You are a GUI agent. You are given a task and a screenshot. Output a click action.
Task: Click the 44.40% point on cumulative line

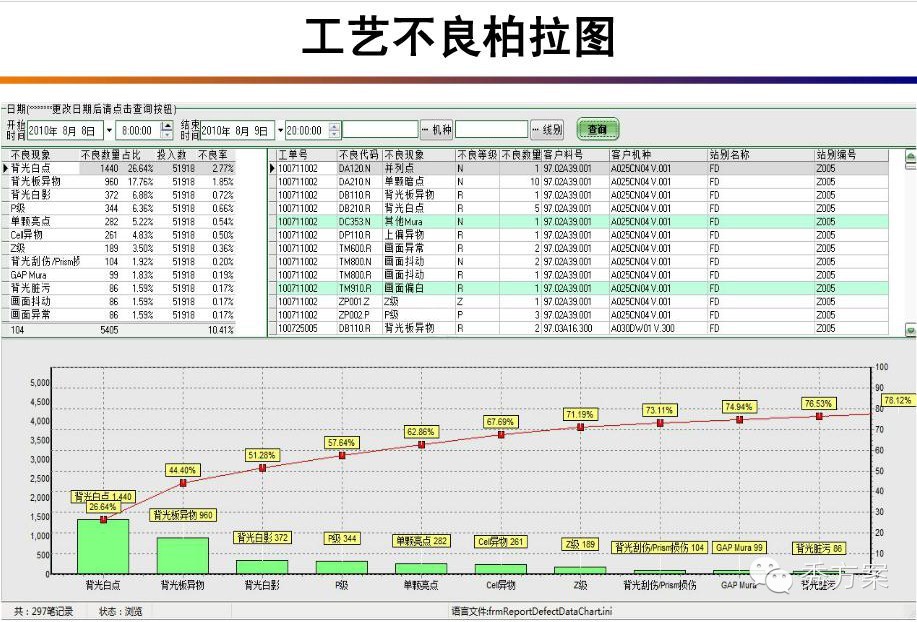pos(182,483)
